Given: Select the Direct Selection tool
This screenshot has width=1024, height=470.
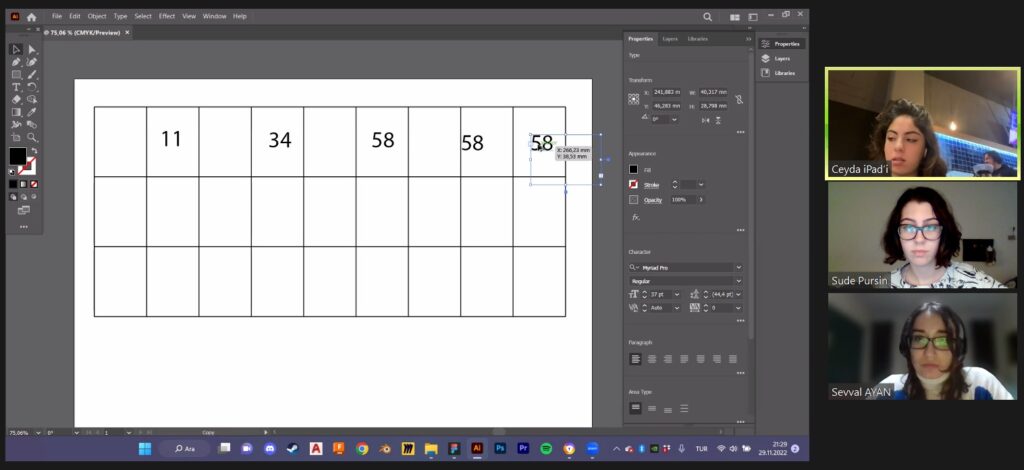Looking at the screenshot, I should point(32,49).
